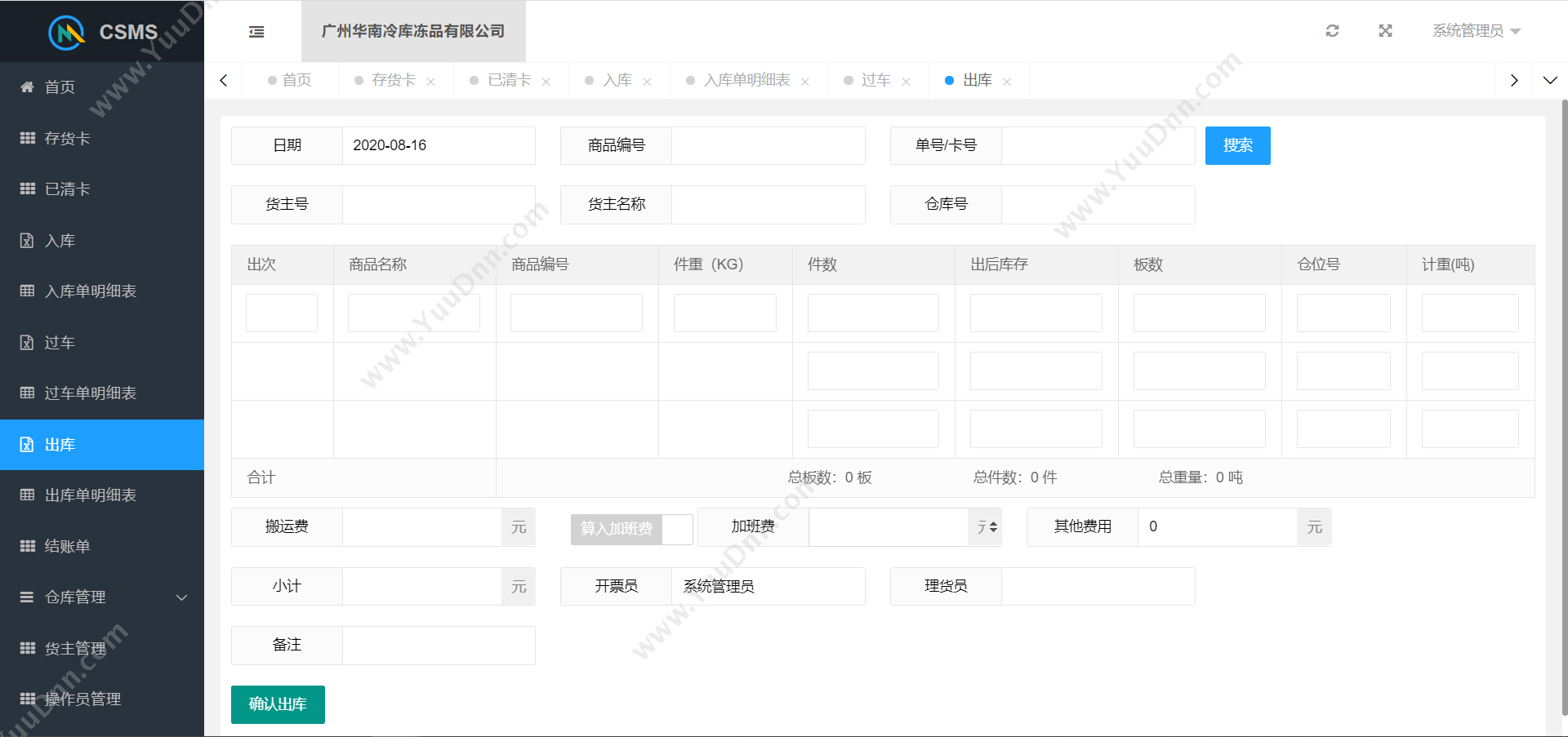Open 过车单明细表 in sidebar

(102, 393)
